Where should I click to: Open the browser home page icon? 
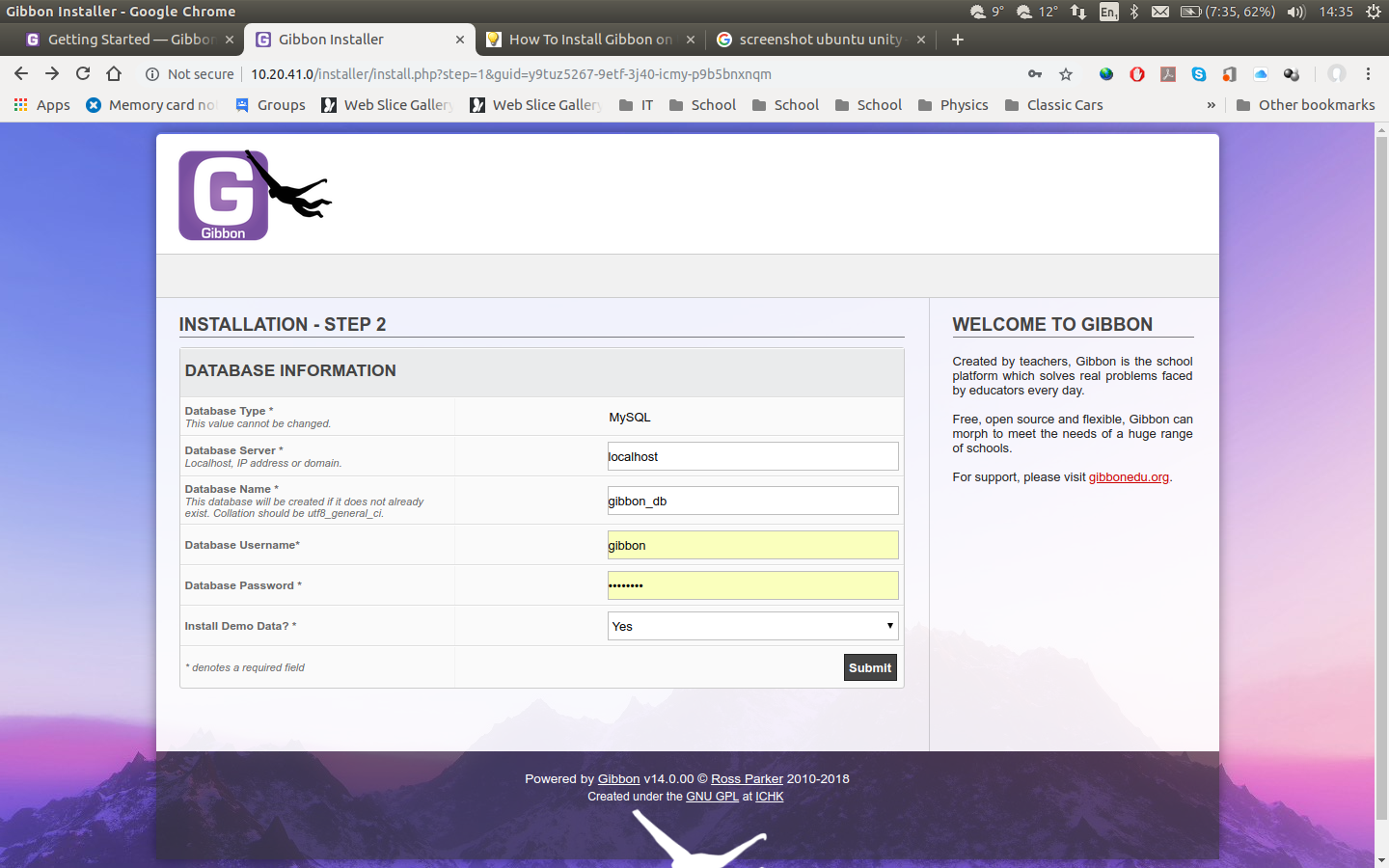(114, 74)
